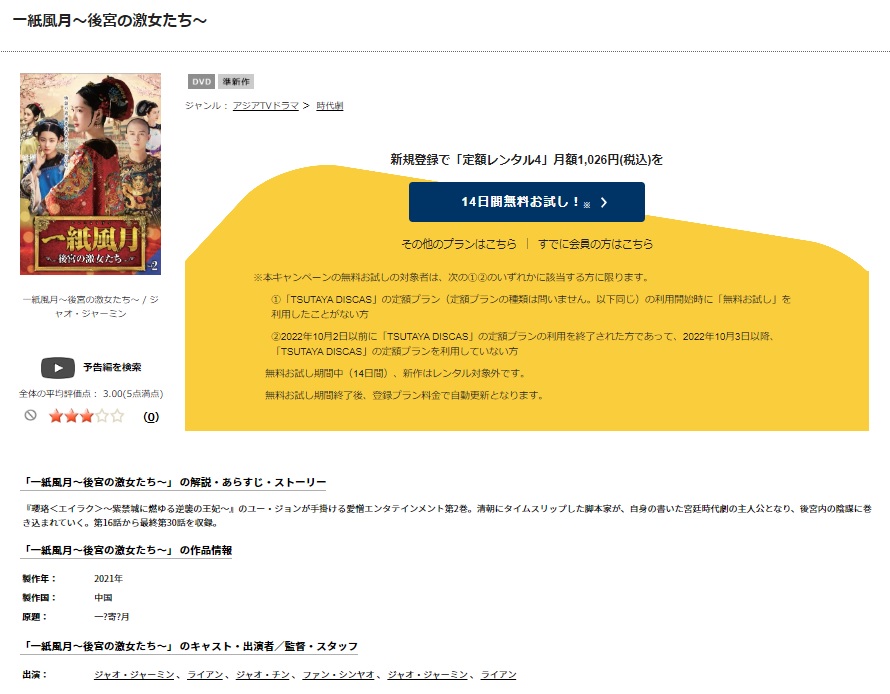This screenshot has height=694, width=890.
Task: Start the 14日間無料お試し trial button
Action: pyautogui.click(x=527, y=202)
